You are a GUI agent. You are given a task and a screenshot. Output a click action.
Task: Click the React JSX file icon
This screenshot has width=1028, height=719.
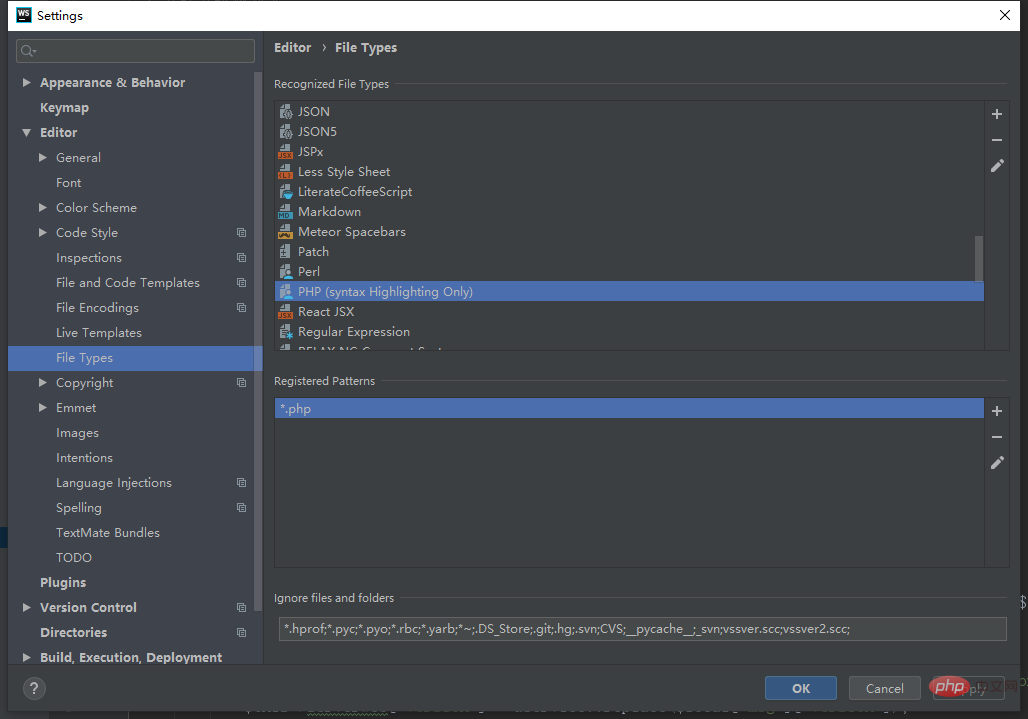click(x=285, y=311)
